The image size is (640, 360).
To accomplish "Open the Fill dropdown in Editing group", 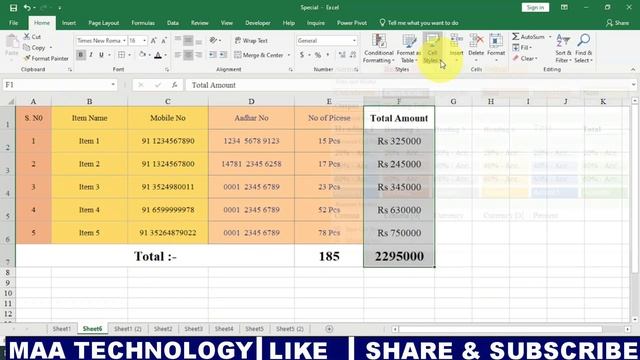I will [x=523, y=48].
